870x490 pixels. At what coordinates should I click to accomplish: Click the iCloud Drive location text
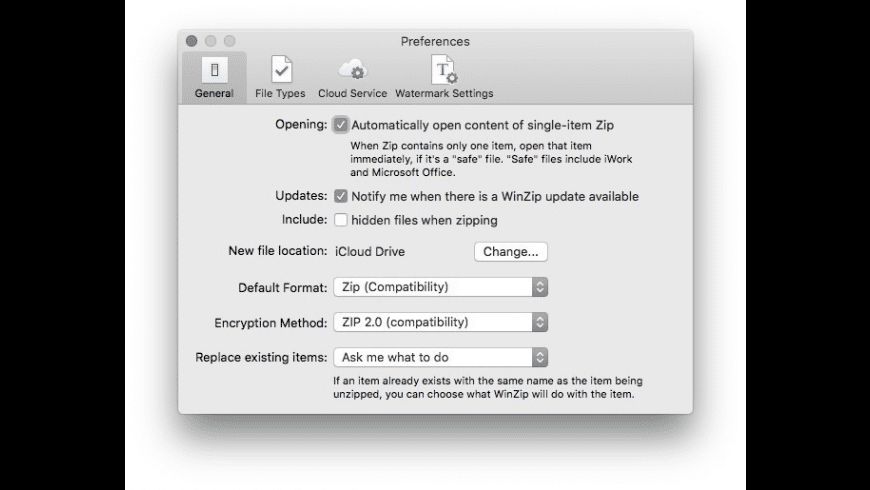(370, 251)
